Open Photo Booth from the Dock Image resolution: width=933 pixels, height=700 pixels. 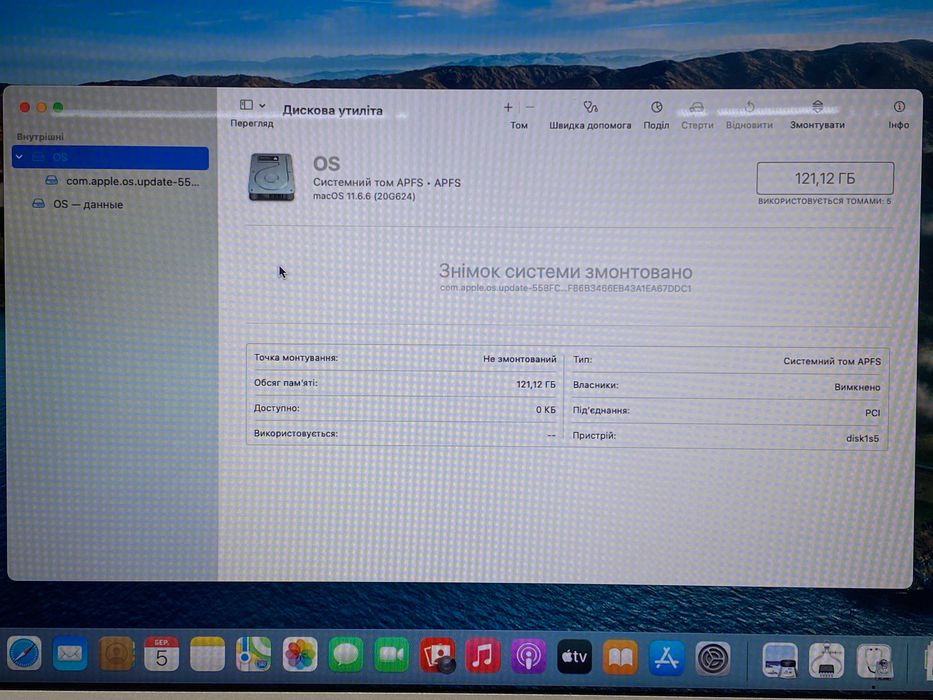coord(437,655)
